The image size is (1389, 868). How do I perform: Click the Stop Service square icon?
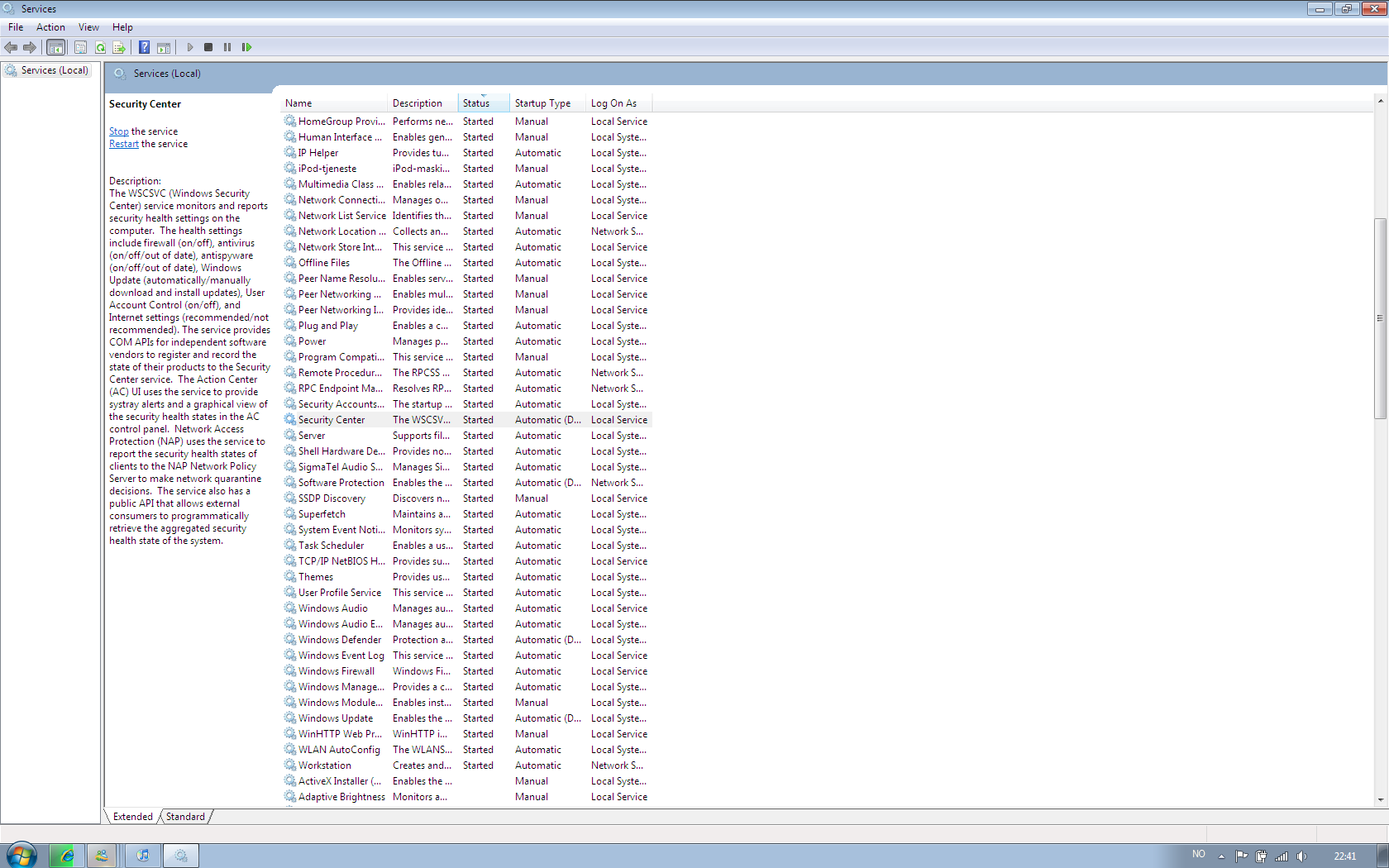[208, 47]
